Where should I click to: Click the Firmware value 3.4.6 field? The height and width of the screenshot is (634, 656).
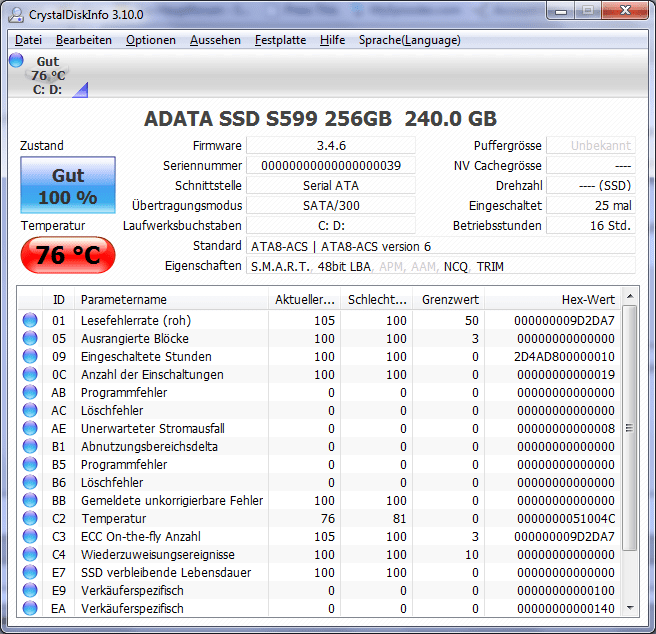click(331, 146)
